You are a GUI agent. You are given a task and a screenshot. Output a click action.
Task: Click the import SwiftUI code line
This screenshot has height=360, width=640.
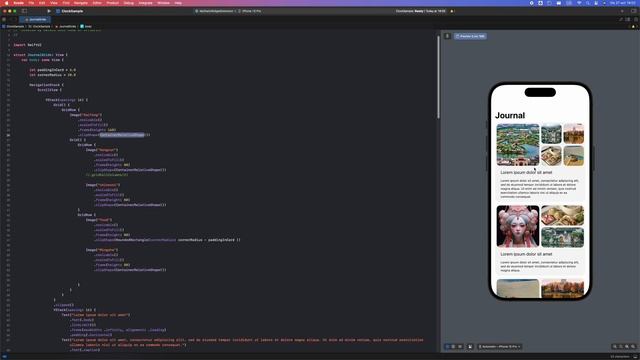pyautogui.click(x=27, y=45)
